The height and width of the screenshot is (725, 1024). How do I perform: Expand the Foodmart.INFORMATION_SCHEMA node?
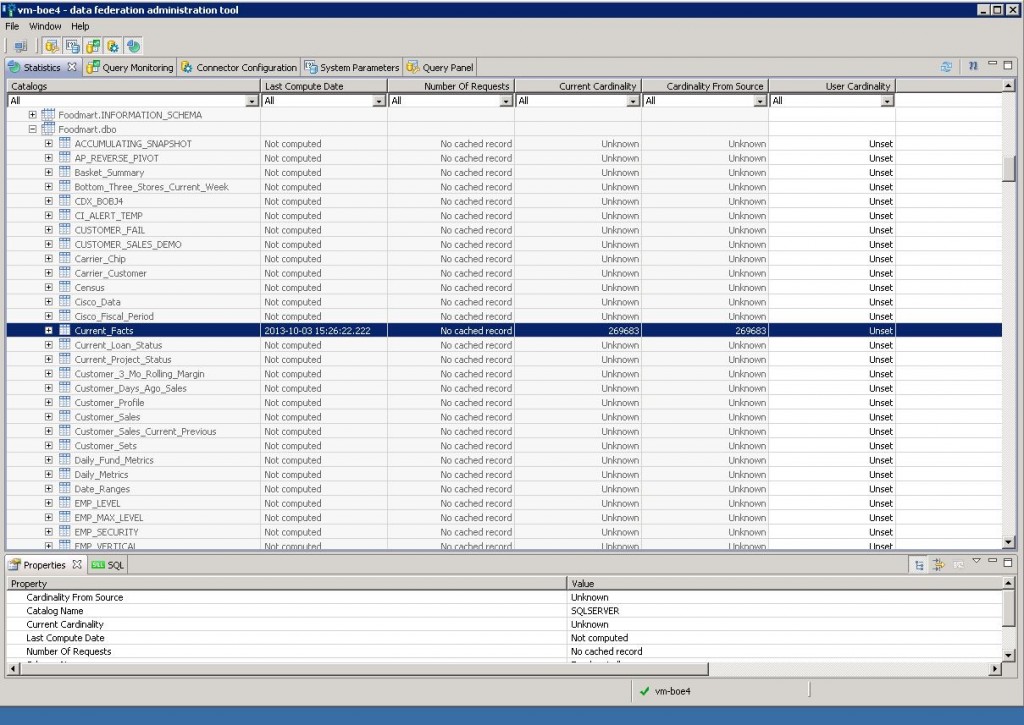click(x=33, y=114)
